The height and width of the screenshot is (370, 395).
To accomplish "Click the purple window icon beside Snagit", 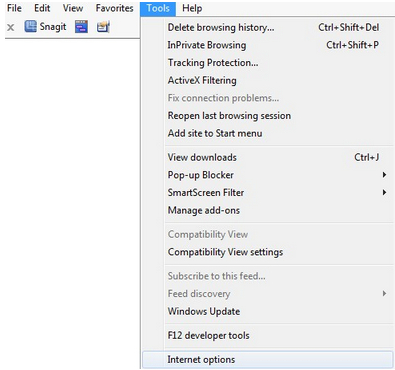I will coord(81,26).
